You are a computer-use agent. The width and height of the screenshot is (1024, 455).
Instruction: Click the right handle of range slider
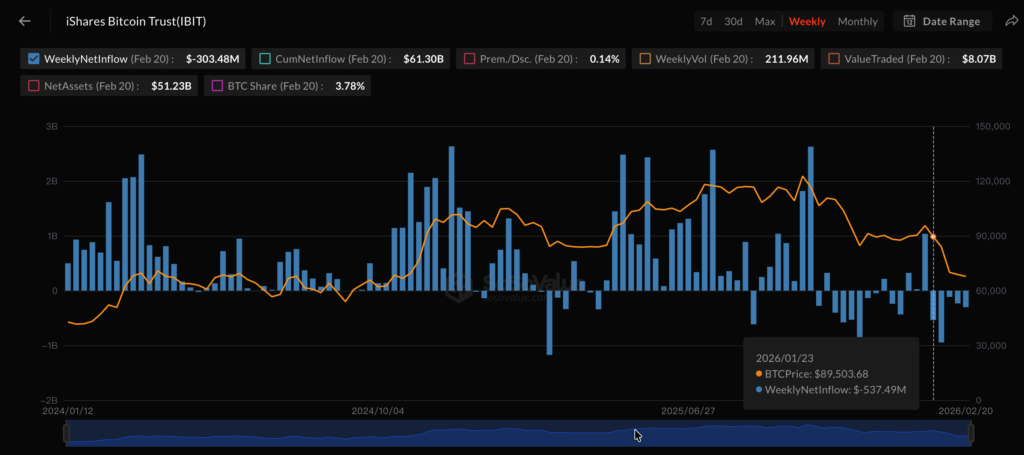[x=971, y=433]
